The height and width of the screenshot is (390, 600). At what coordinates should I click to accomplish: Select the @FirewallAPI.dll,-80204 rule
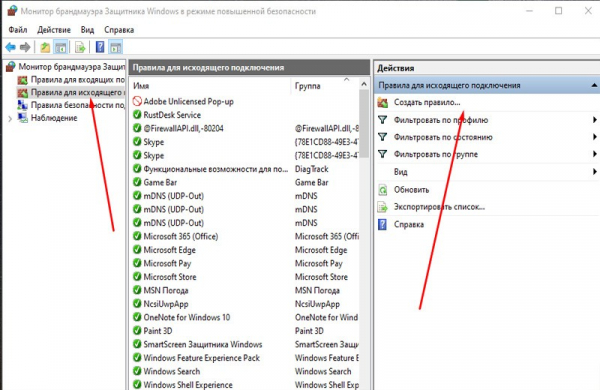click(183, 128)
